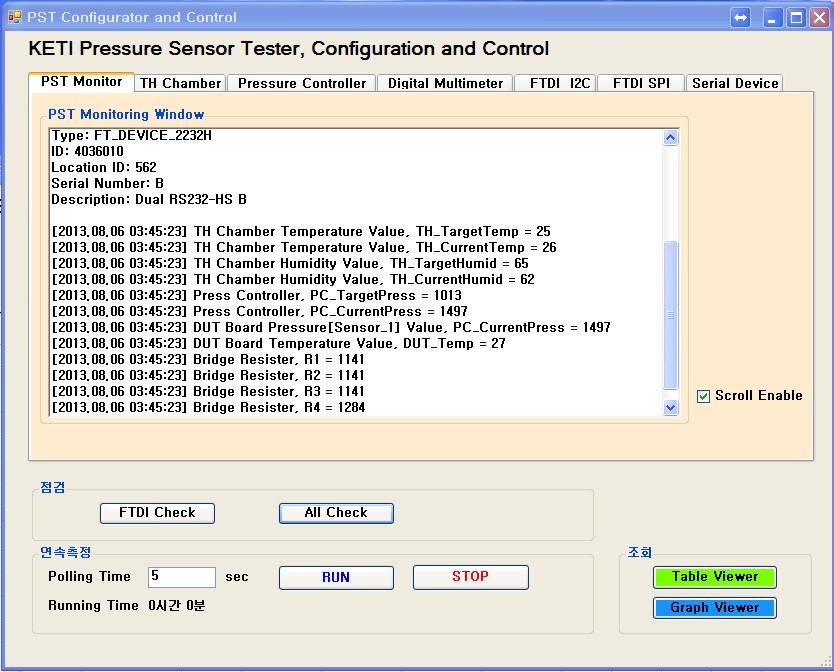Image resolution: width=834 pixels, height=672 pixels.
Task: Go to the Serial Device tab
Action: coord(735,84)
